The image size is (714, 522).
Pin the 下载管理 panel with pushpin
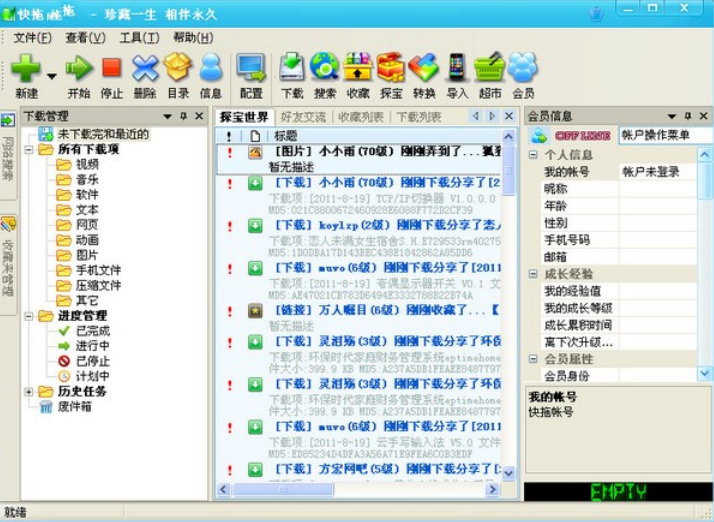coord(184,117)
